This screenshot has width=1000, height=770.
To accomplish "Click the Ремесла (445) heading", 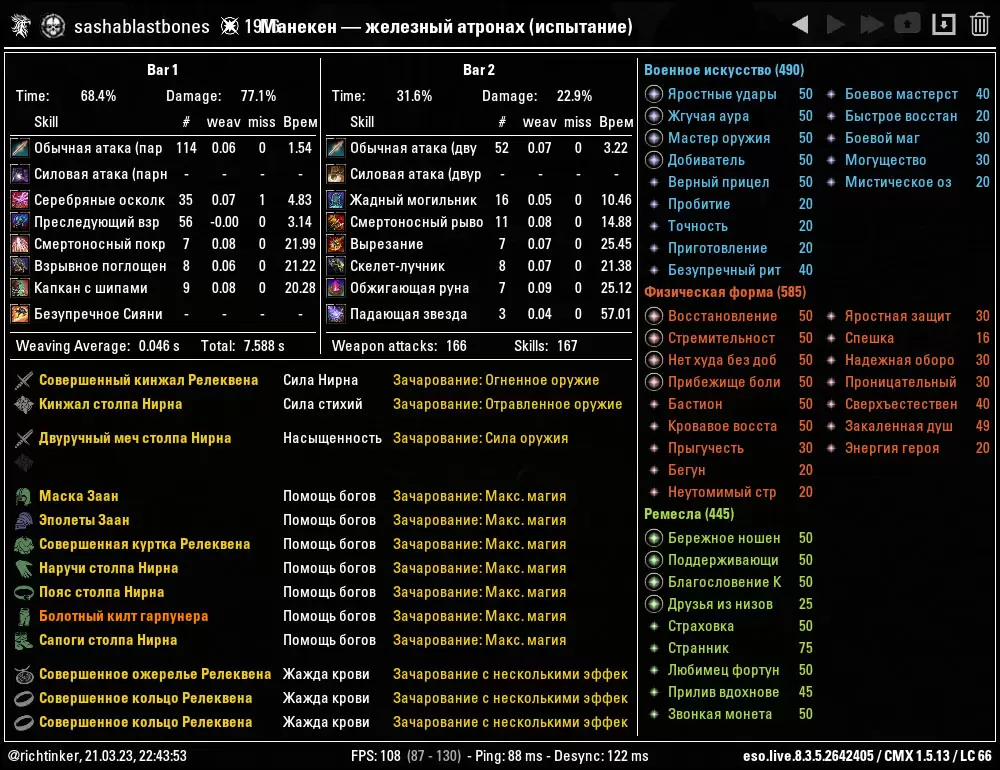I will click(x=689, y=514).
